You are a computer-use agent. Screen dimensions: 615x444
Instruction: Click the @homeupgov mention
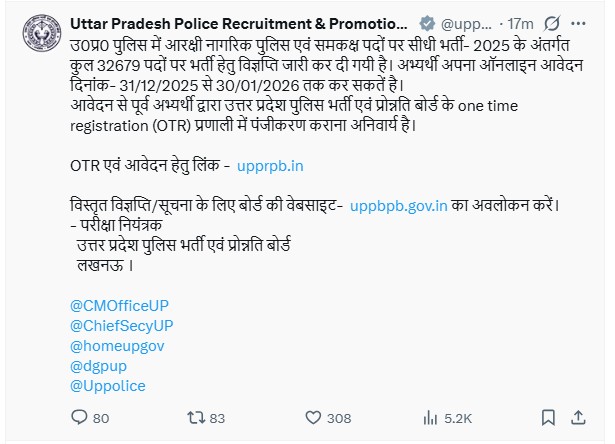coord(118,345)
